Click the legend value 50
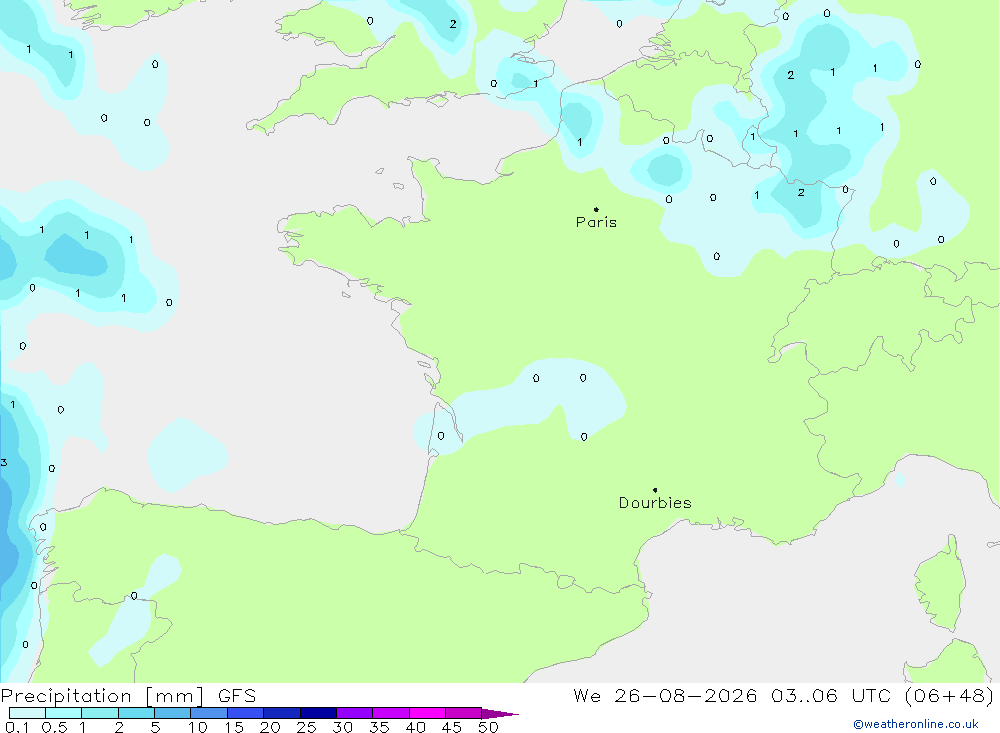The height and width of the screenshot is (733, 1000). (488, 727)
